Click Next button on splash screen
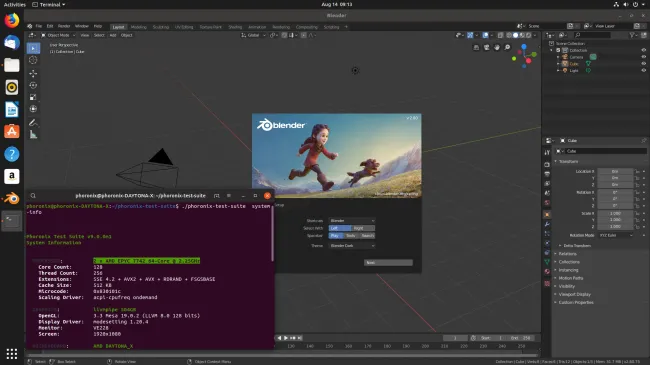Image resolution: width=650 pixels, height=365 pixels. tap(388, 263)
